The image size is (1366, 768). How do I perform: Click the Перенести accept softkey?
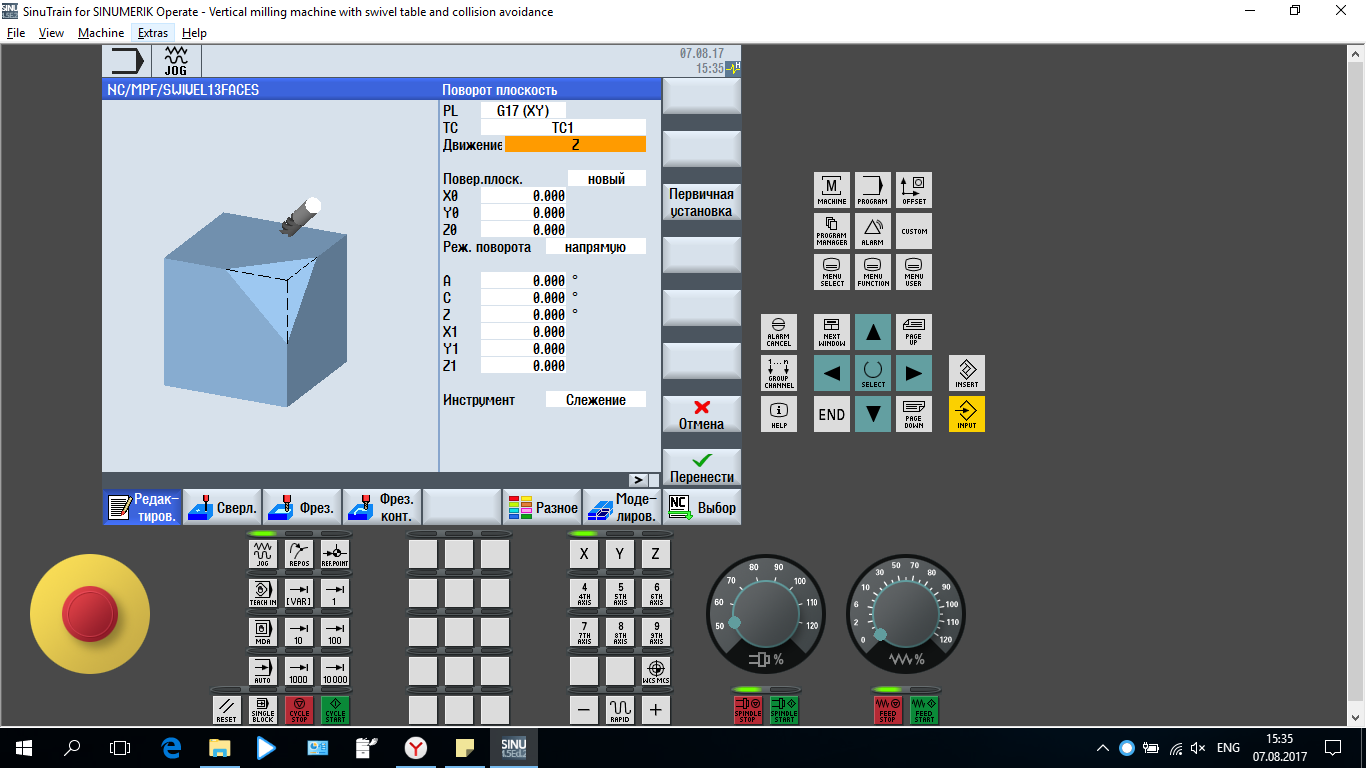pyautogui.click(x=702, y=468)
